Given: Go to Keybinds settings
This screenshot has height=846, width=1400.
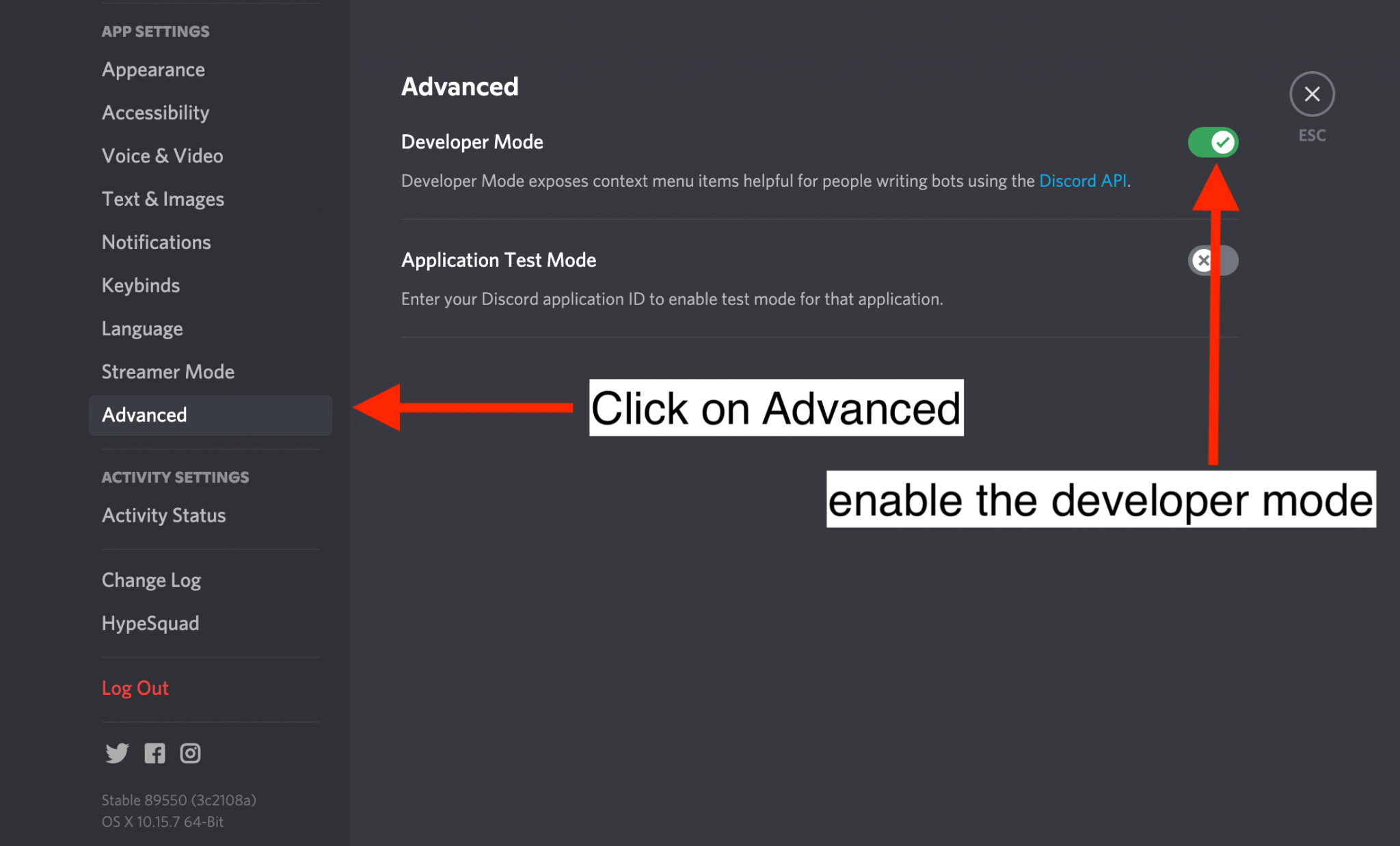Looking at the screenshot, I should click(x=141, y=285).
